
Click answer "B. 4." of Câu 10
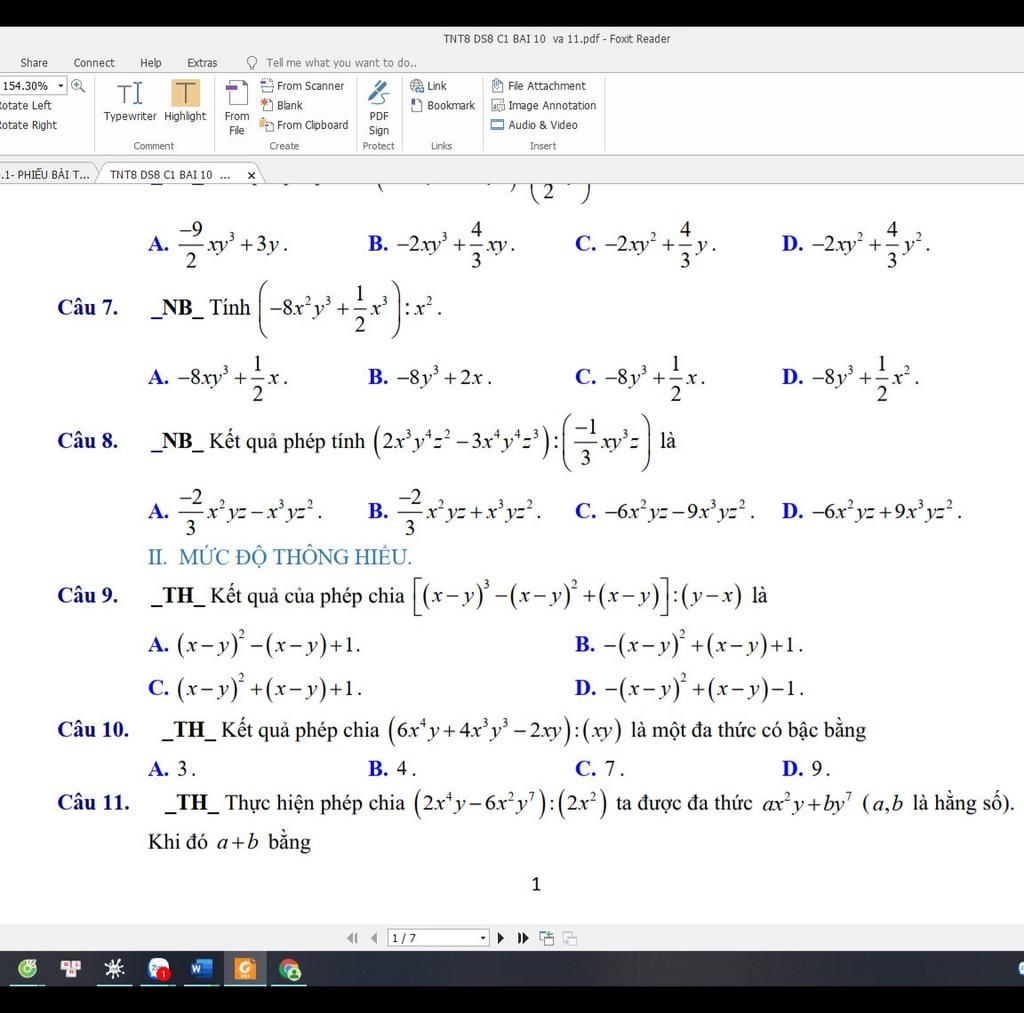392,769
